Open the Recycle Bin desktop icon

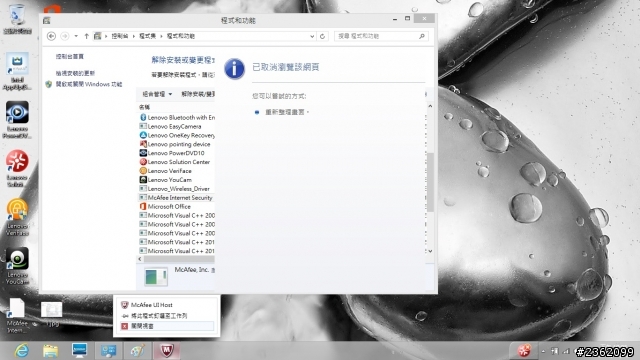pyautogui.click(x=17, y=18)
